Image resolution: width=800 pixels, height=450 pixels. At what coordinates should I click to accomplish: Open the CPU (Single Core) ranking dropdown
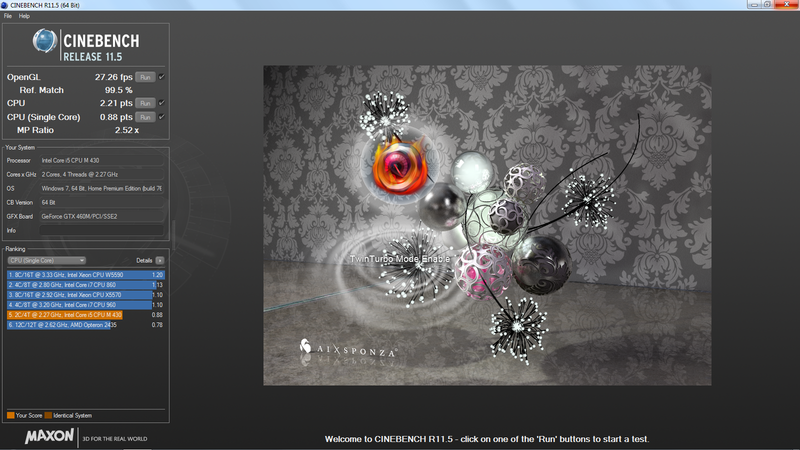(46, 260)
